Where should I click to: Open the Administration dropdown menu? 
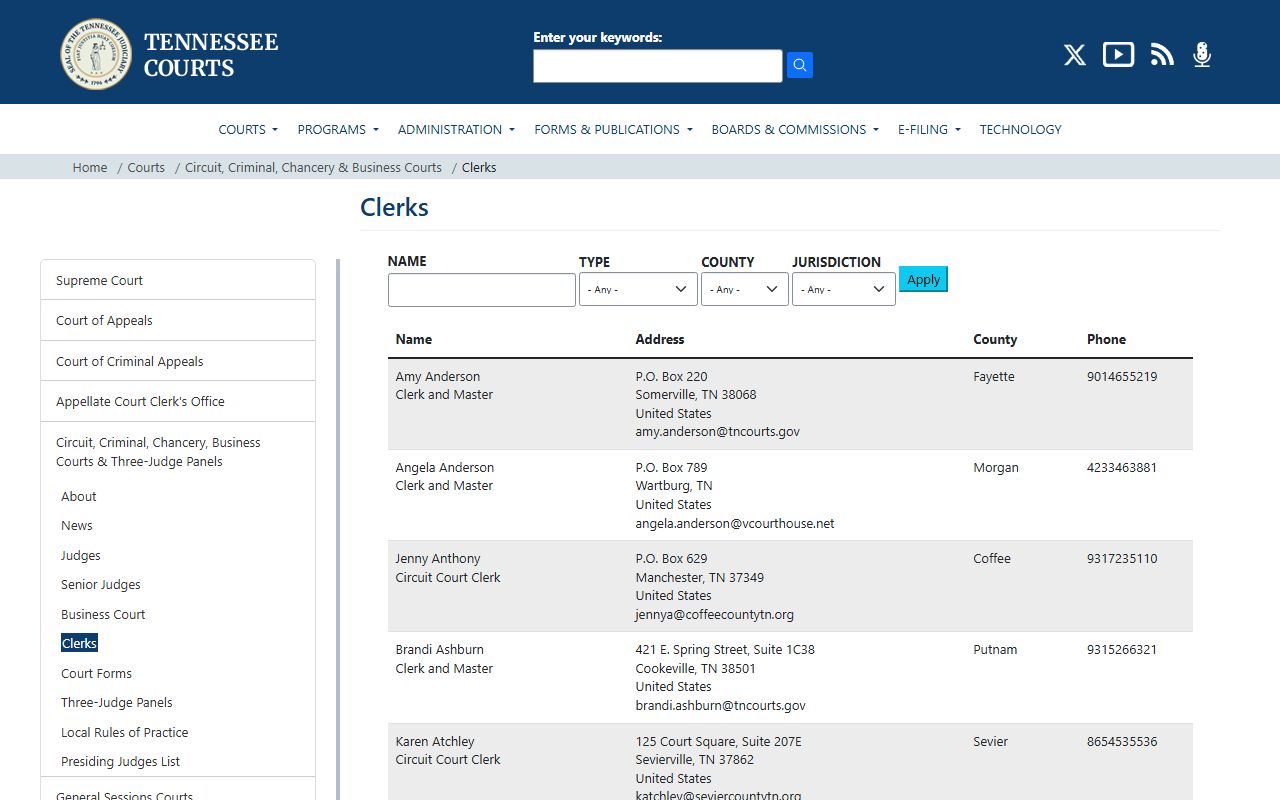(x=456, y=129)
